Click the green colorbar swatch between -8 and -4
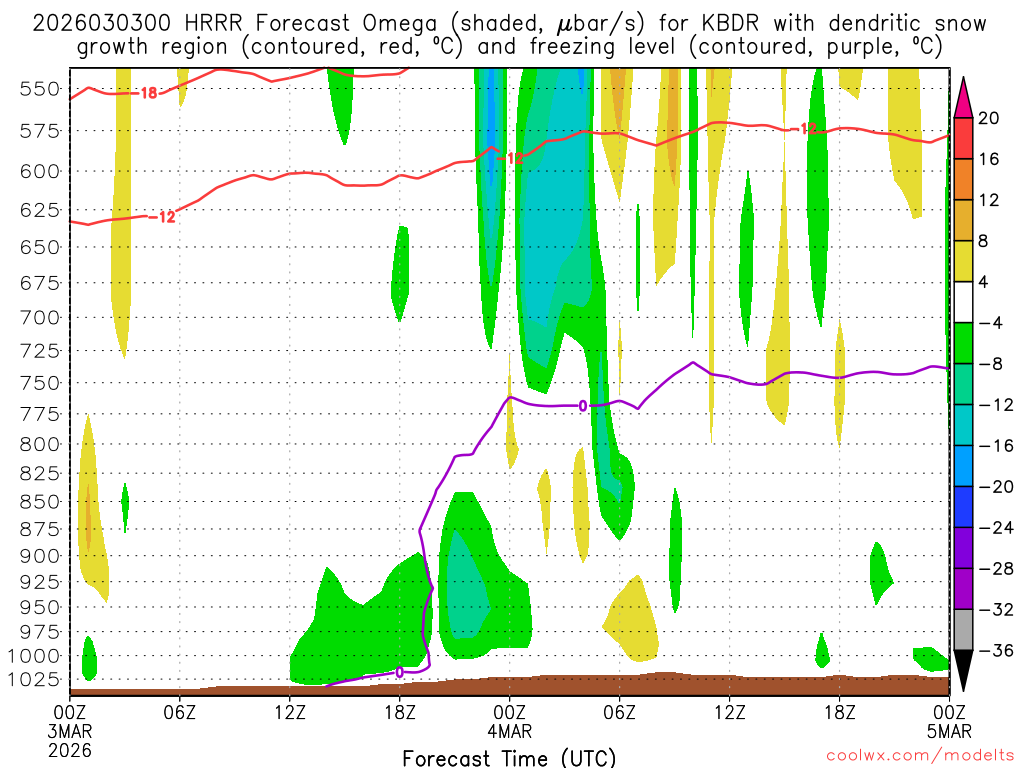The width and height of the screenshot is (1024, 768). (963, 344)
